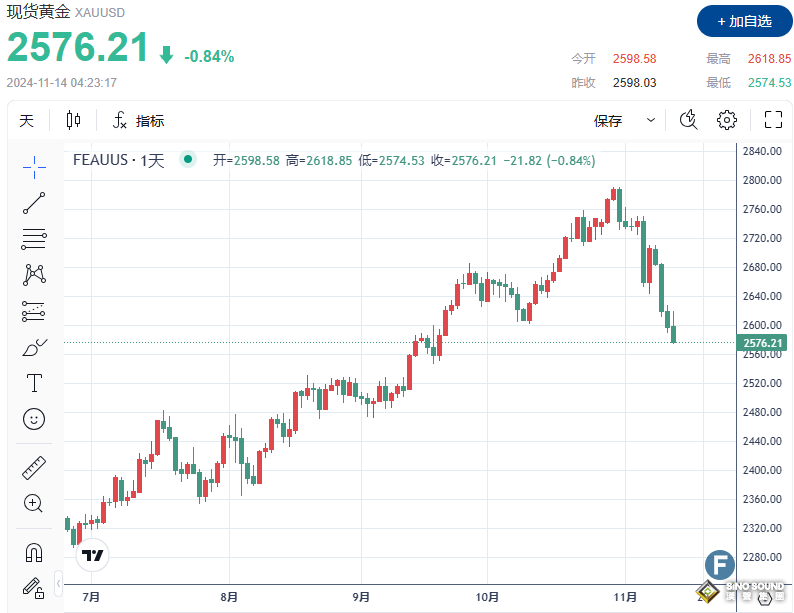
Task: Click the XAUUSD symbol code
Action: click(100, 13)
